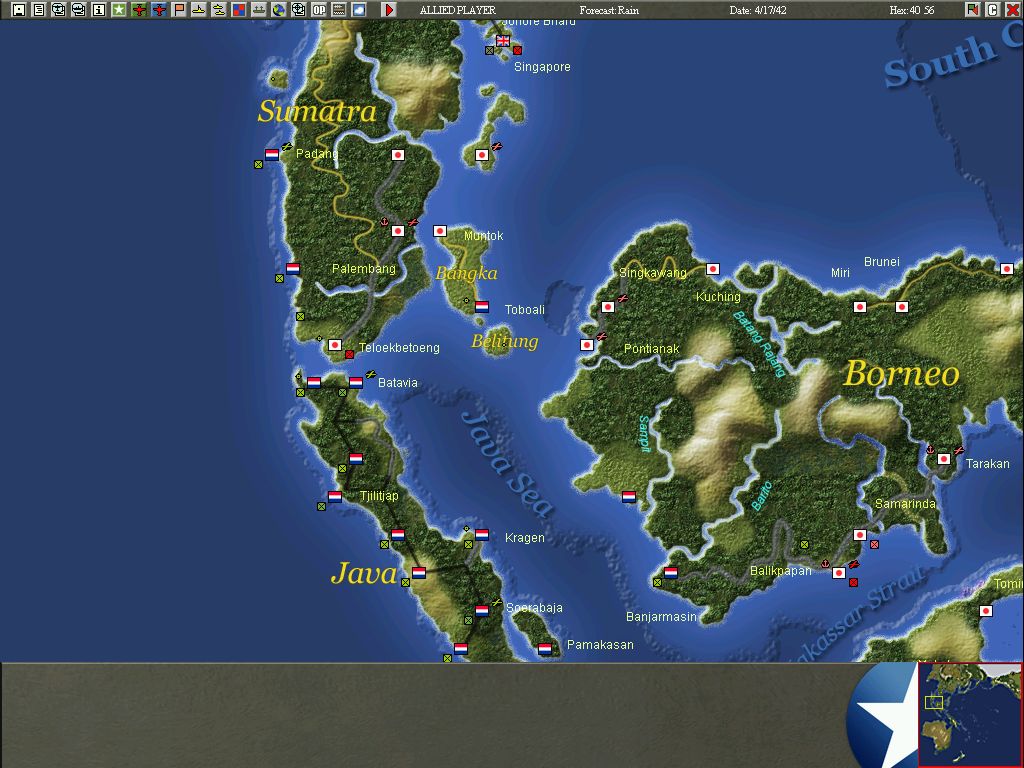
Task: Click red unit marker next to Teloekbetoeng
Action: click(x=349, y=355)
